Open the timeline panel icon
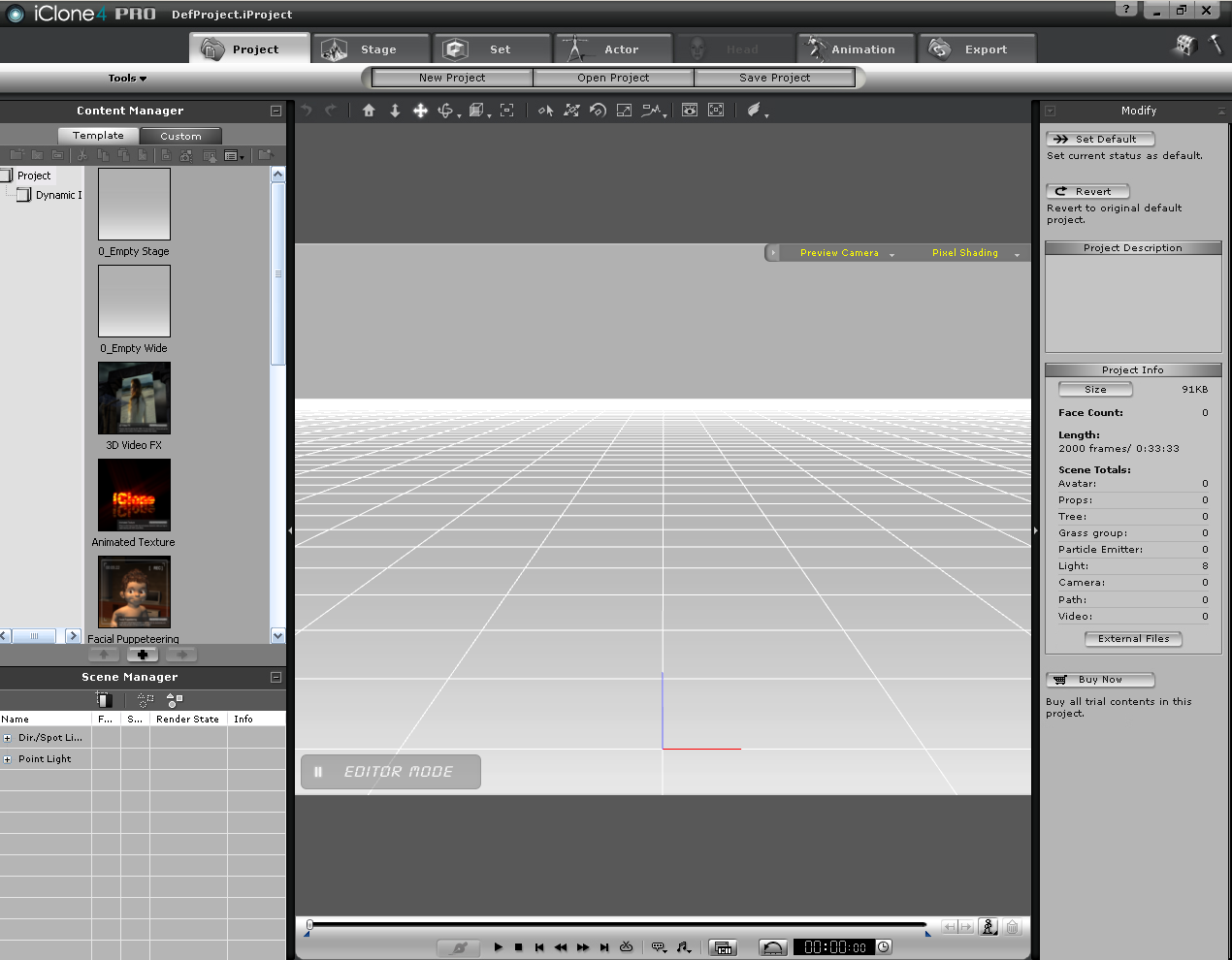 (x=723, y=947)
